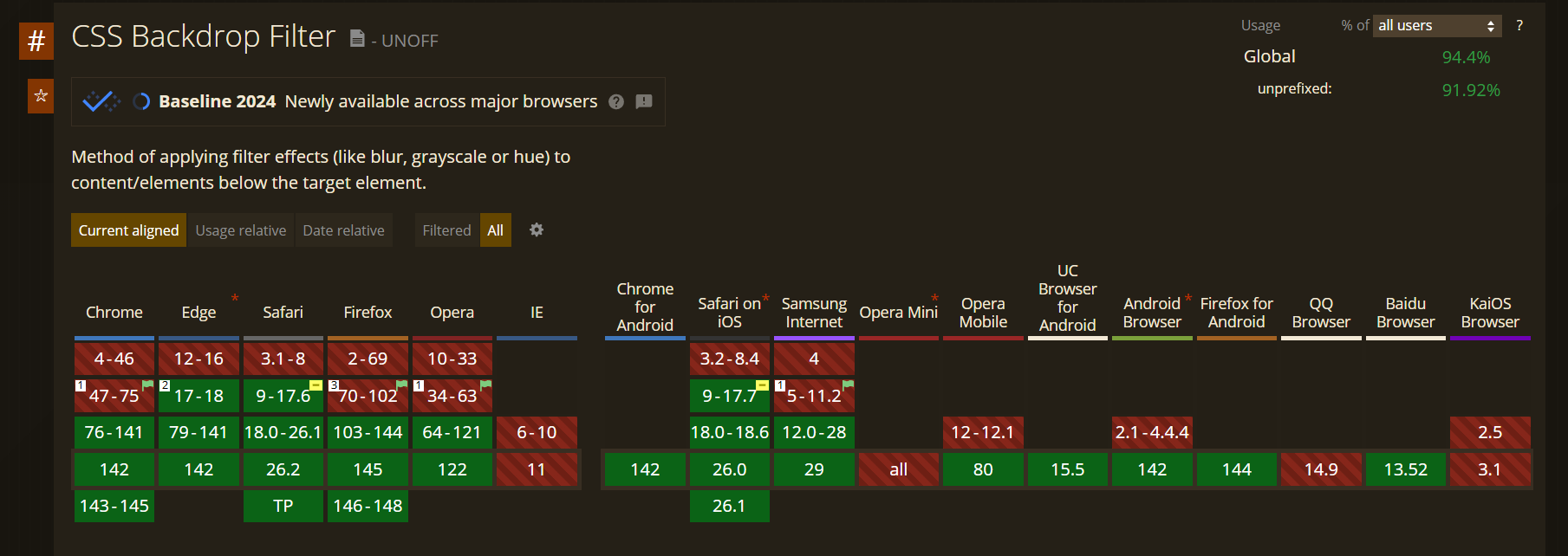Click the KaiOS Browser column header
1568x556 pixels.
[1490, 313]
